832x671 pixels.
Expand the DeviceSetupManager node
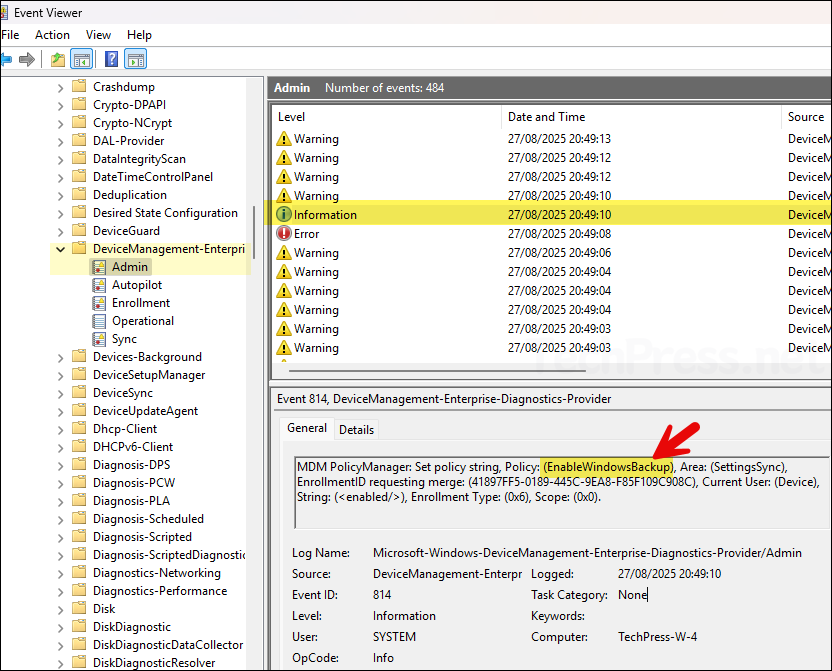pyautogui.click(x=60, y=376)
